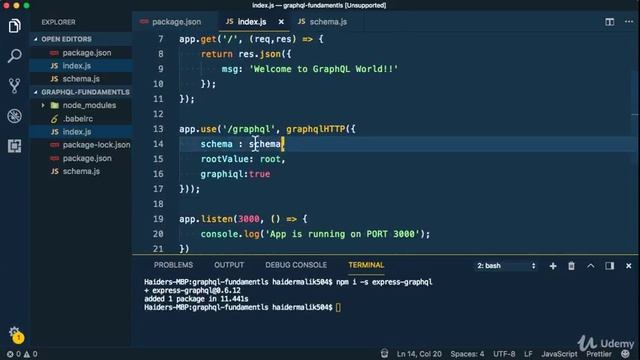
Task: Open package.json in the project tree
Action: pyautogui.click(x=87, y=158)
